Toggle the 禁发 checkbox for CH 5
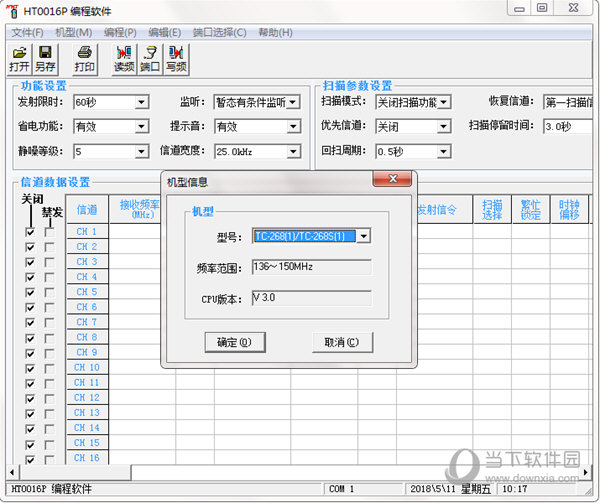This screenshot has width=600, height=503. 49,293
